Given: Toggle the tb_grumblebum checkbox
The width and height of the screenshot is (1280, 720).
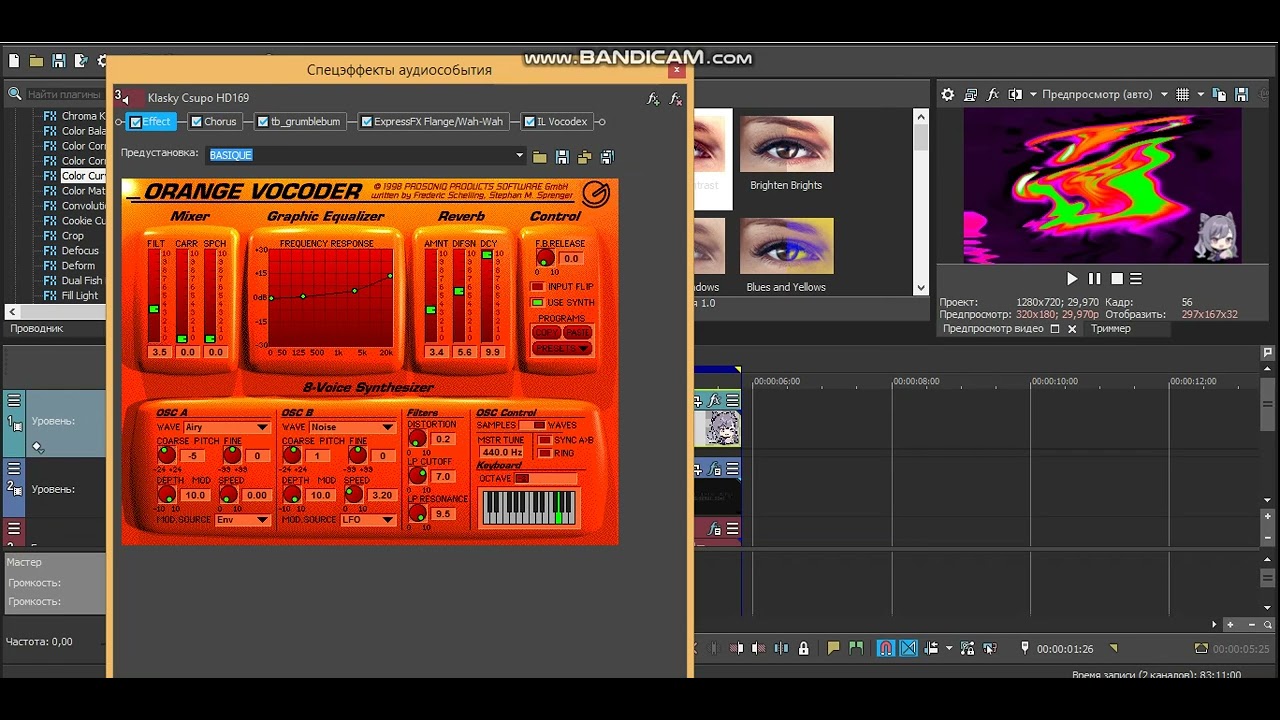Looking at the screenshot, I should click(x=263, y=122).
